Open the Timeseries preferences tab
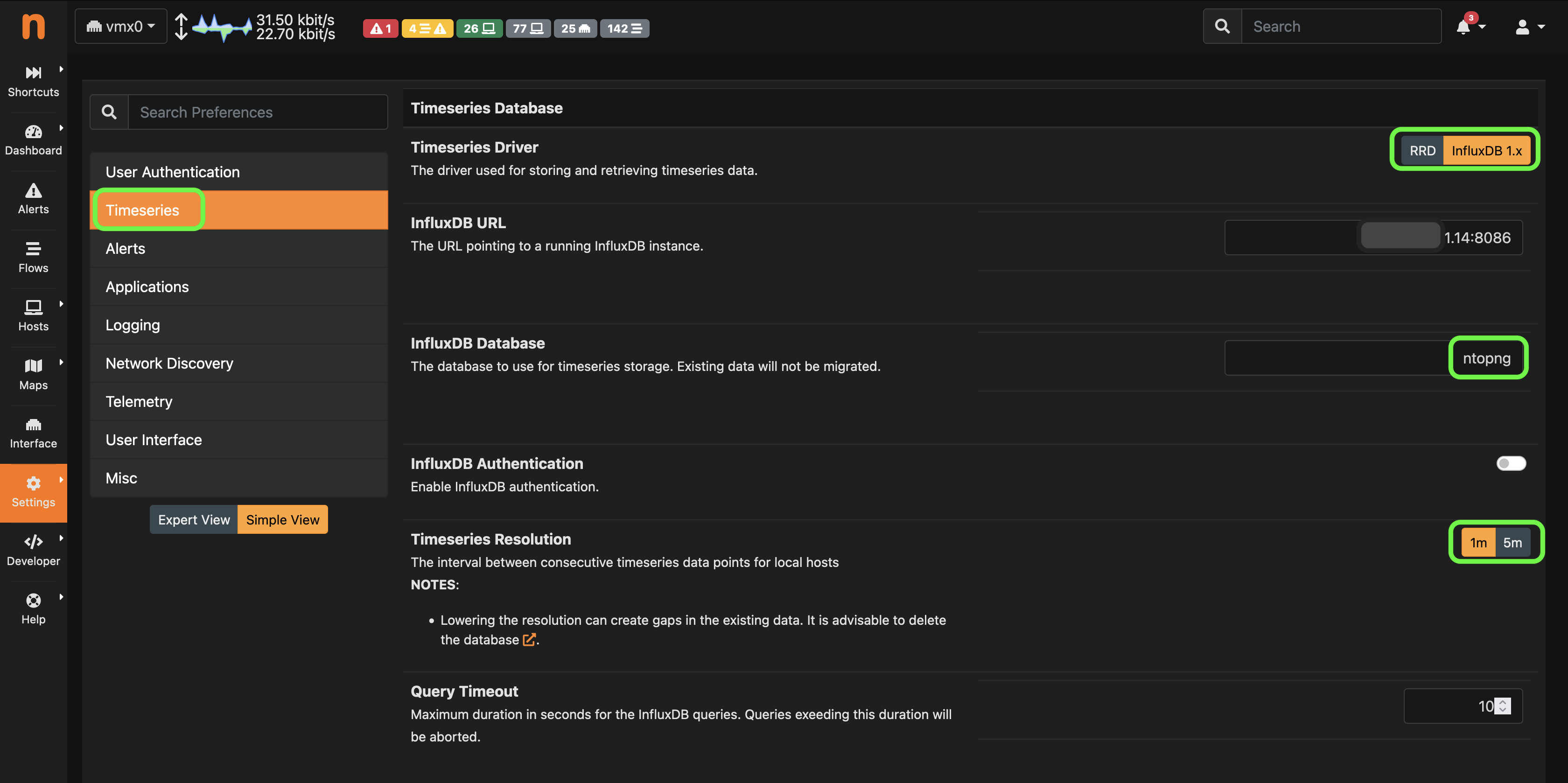1568x783 pixels. pos(238,210)
